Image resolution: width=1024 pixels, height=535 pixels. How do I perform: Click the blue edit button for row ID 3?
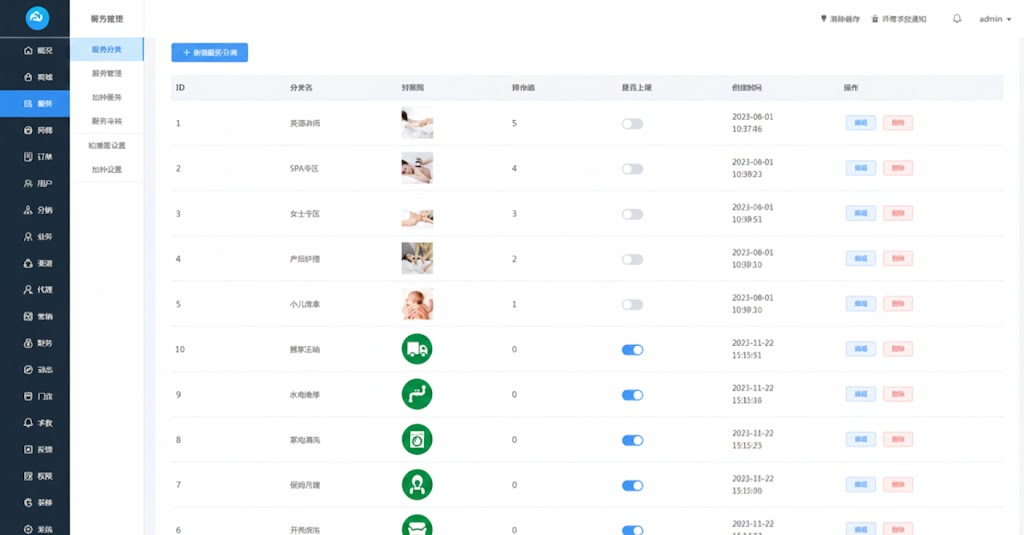860,213
